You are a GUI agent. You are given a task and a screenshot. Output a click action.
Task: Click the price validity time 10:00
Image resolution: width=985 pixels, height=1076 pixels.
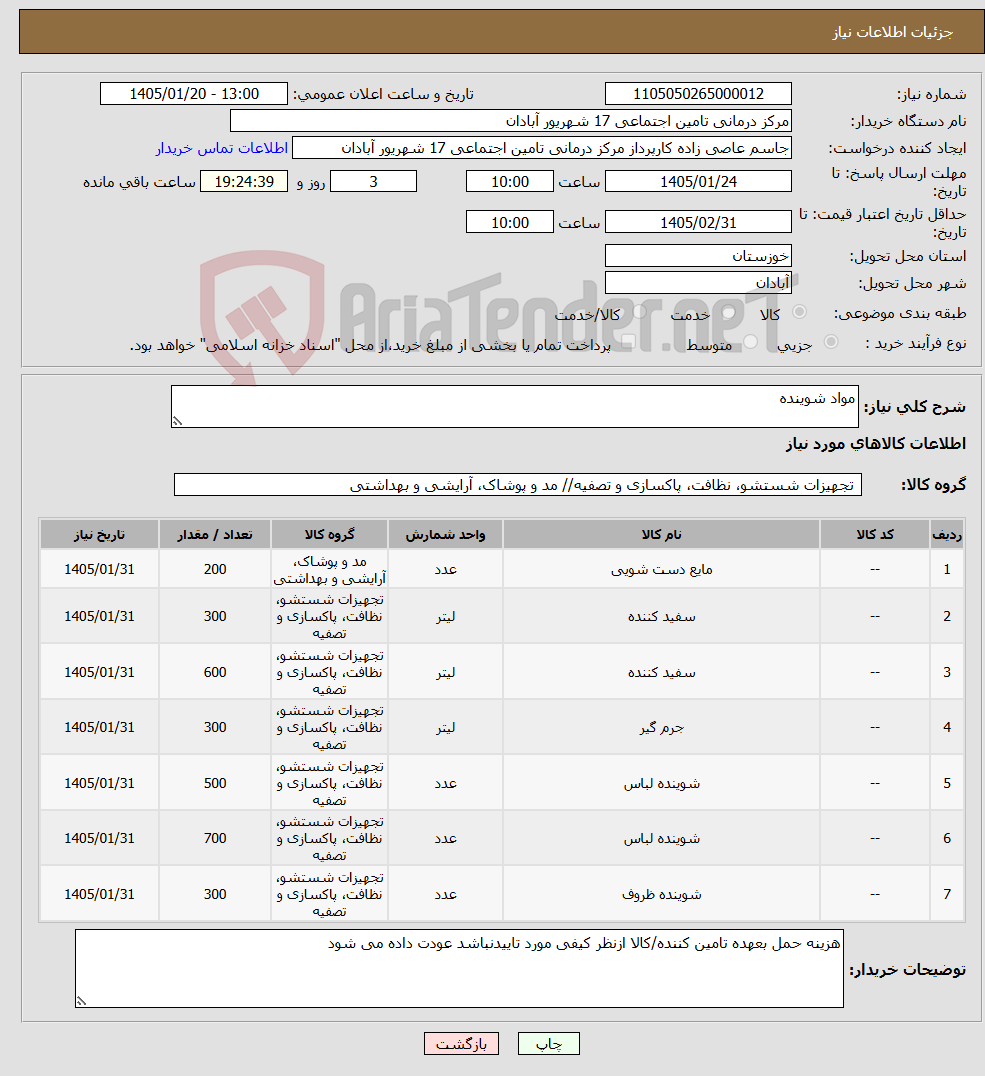509,222
